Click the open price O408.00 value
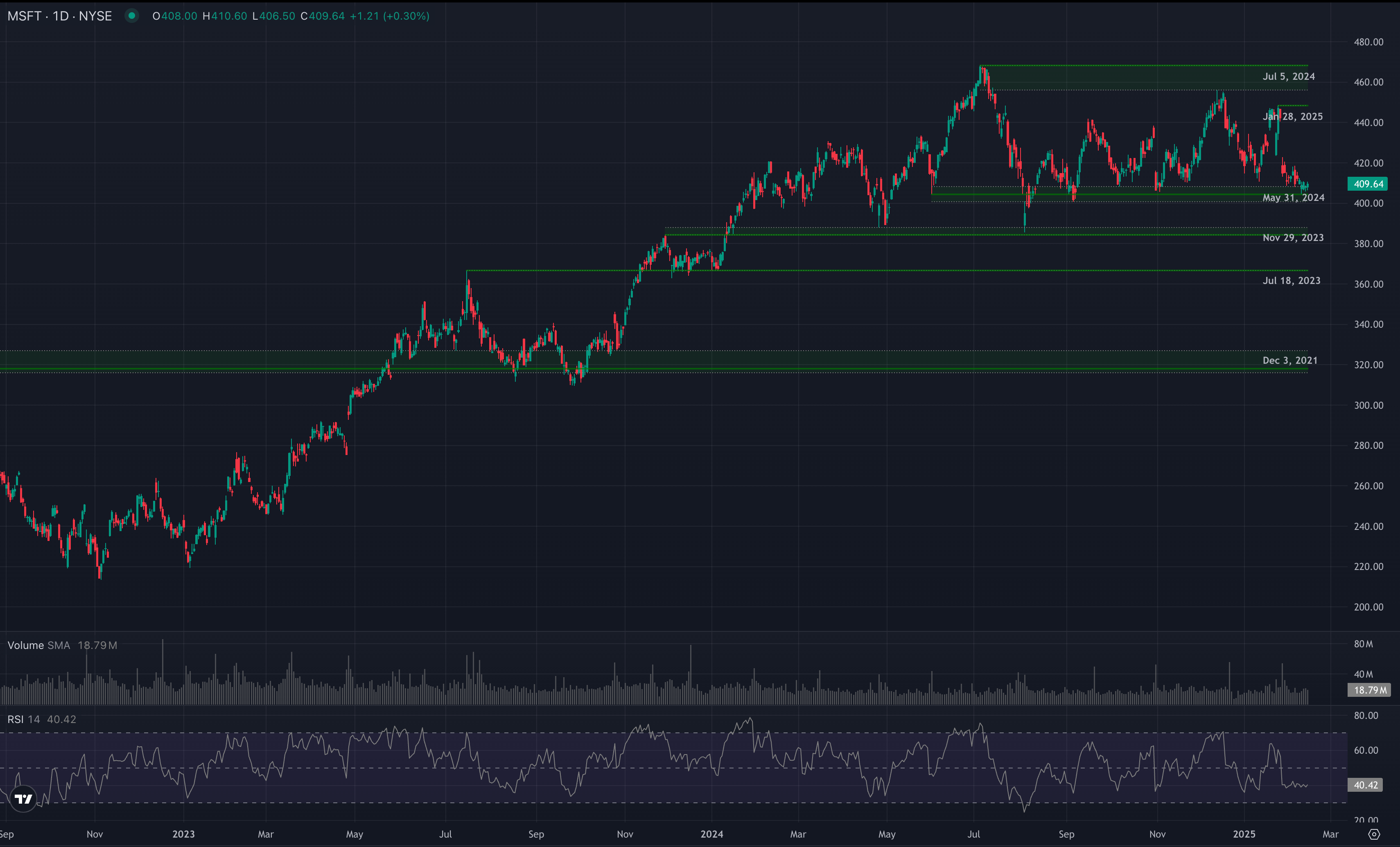The width and height of the screenshot is (1400, 847). pos(175,16)
